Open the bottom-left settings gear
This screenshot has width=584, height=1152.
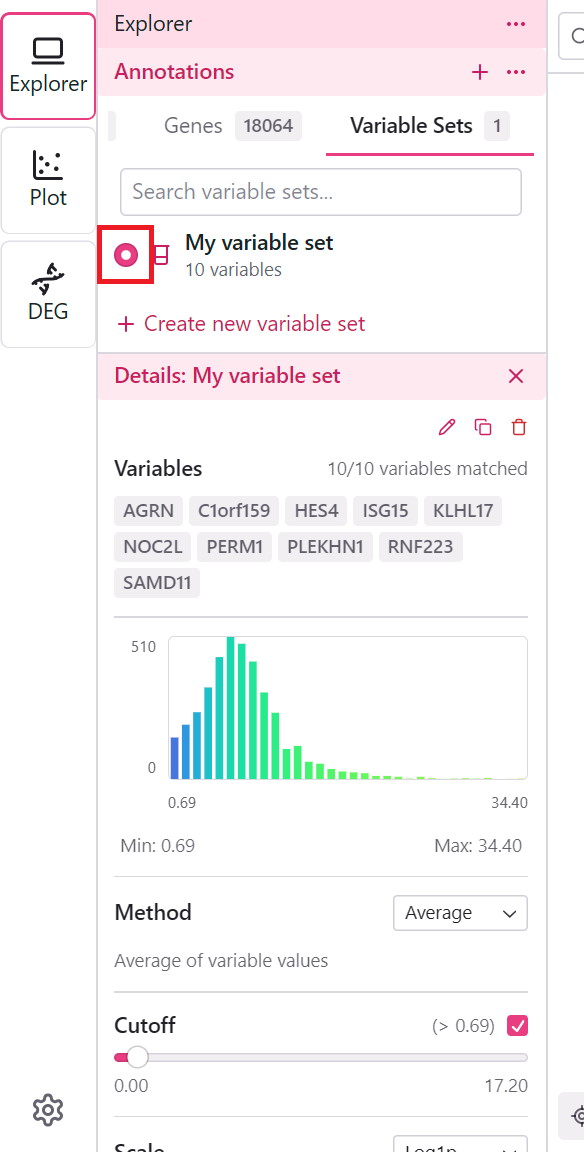tap(47, 1110)
